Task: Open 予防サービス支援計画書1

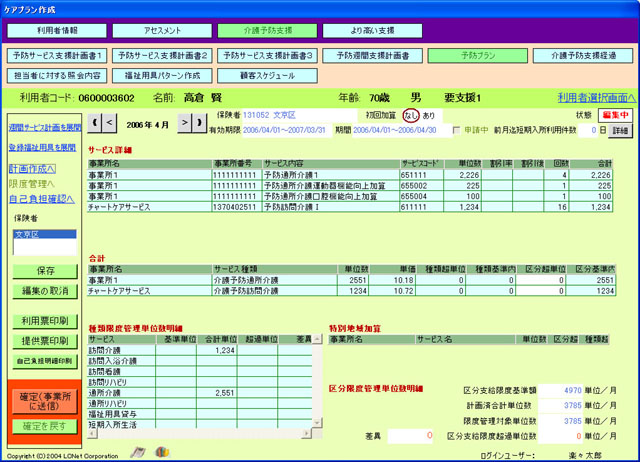Action: [x=57, y=56]
